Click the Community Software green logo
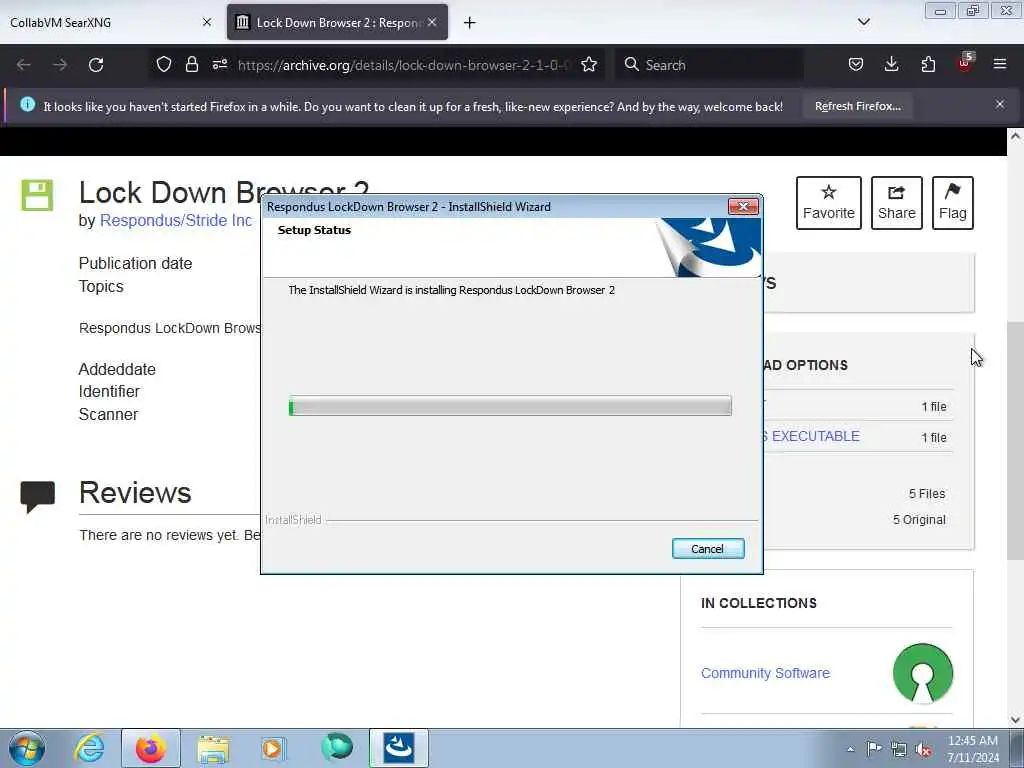The image size is (1024, 768). click(923, 673)
